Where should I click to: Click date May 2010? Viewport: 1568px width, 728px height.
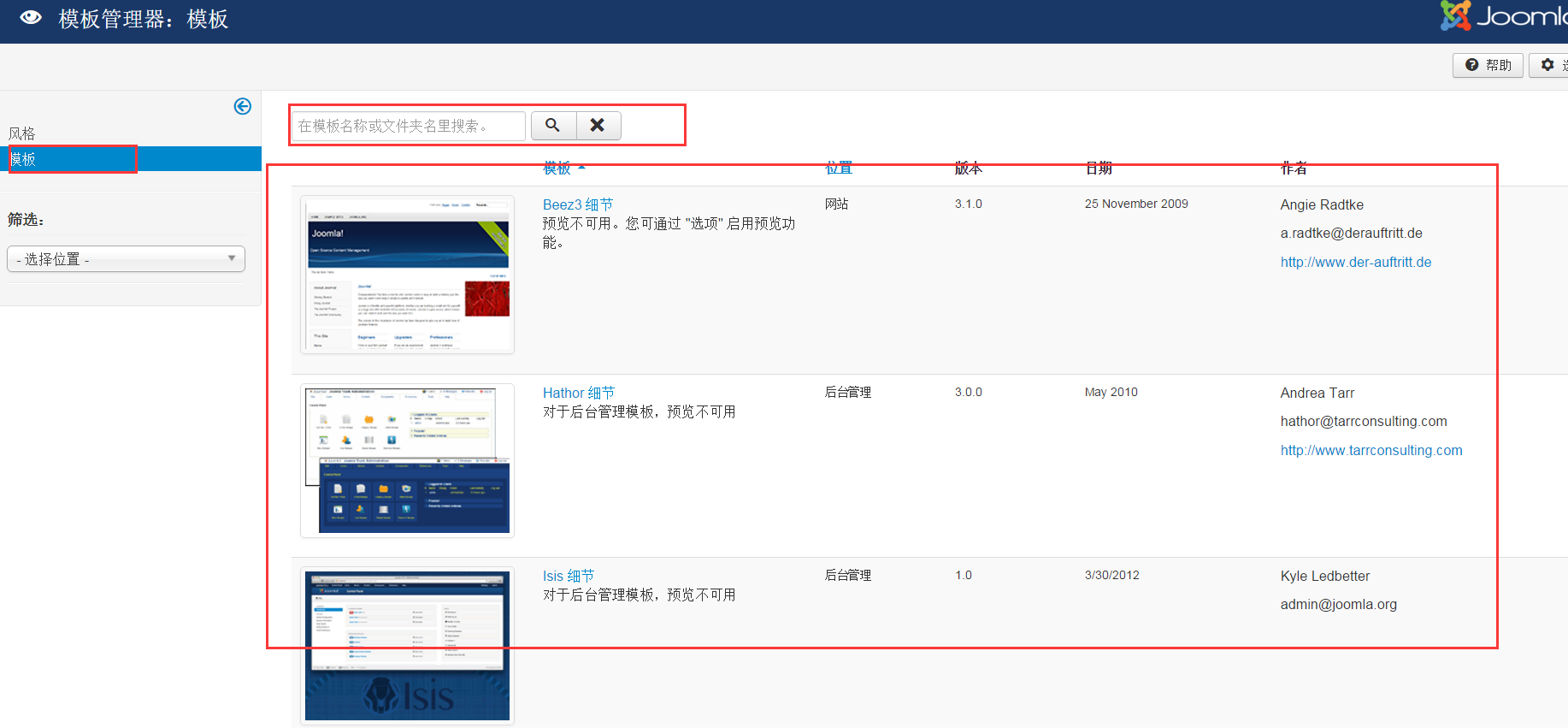click(x=1111, y=392)
